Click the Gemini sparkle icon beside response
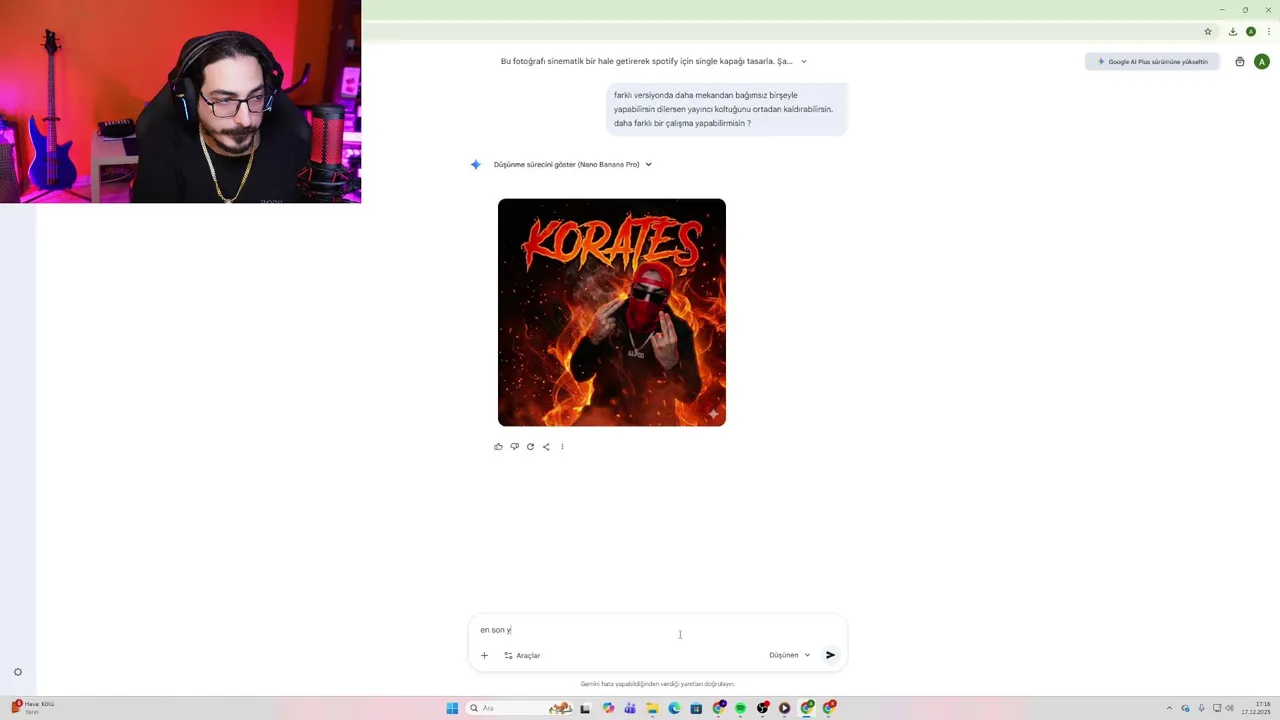This screenshot has width=1280, height=720. 476,164
